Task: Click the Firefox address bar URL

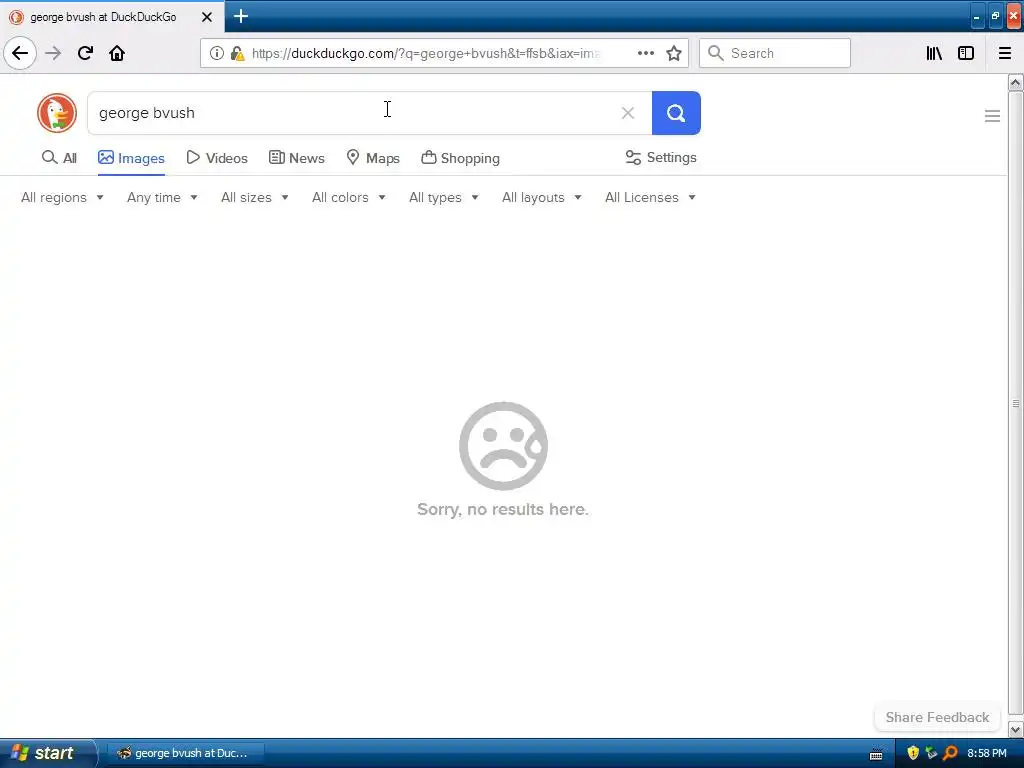Action: click(x=426, y=53)
